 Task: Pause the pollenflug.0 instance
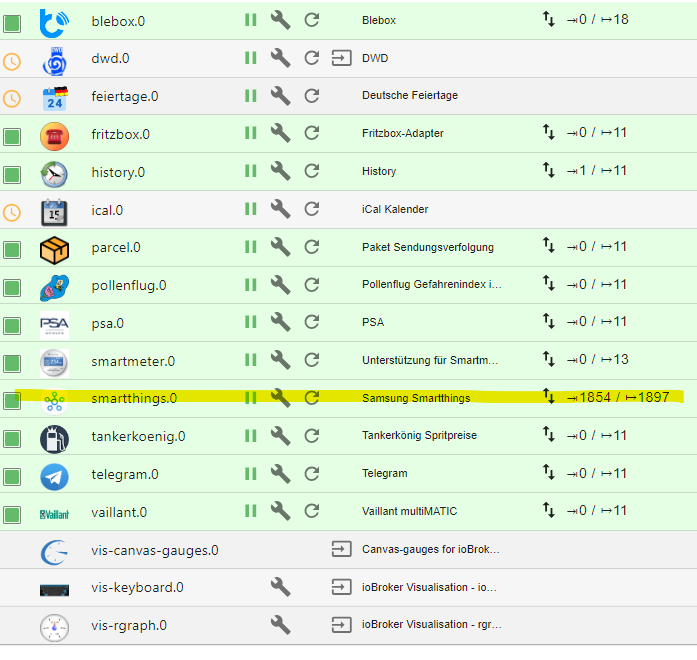pos(250,285)
